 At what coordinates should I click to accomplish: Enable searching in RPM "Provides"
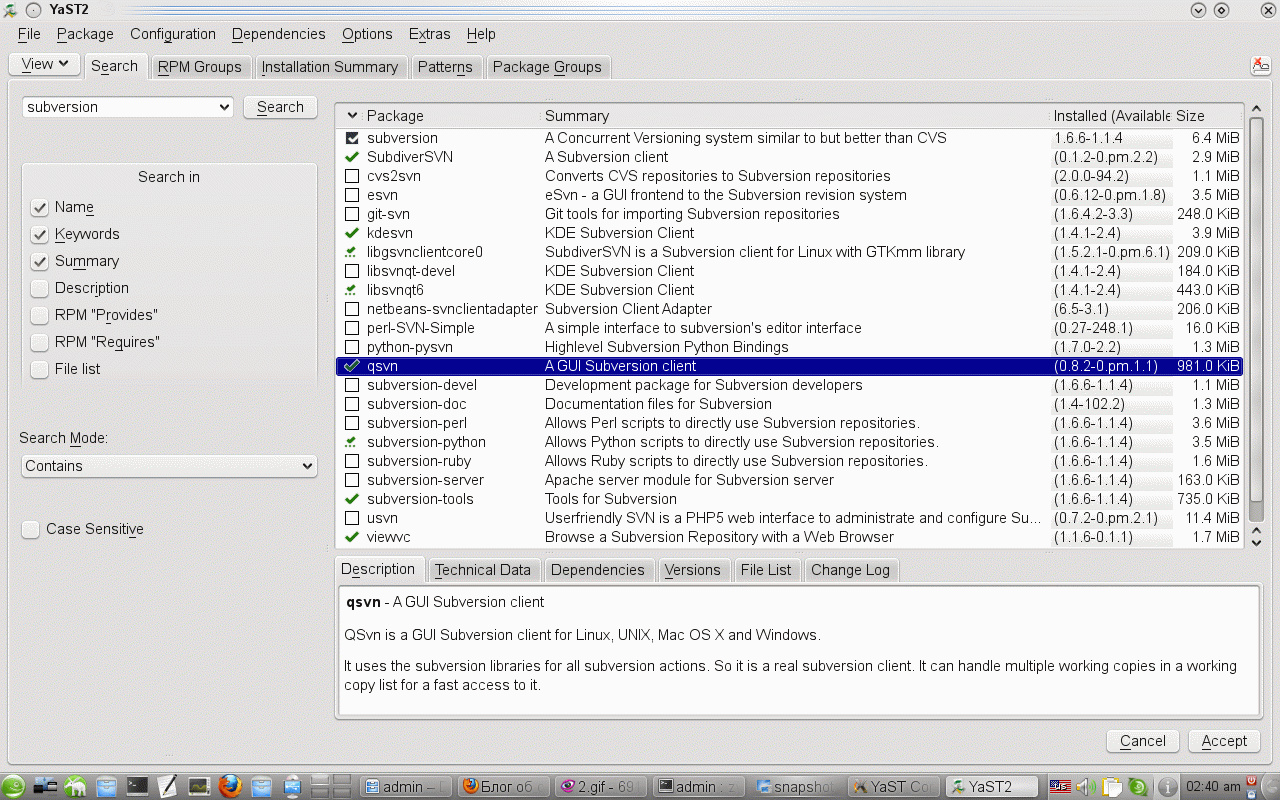tap(40, 315)
